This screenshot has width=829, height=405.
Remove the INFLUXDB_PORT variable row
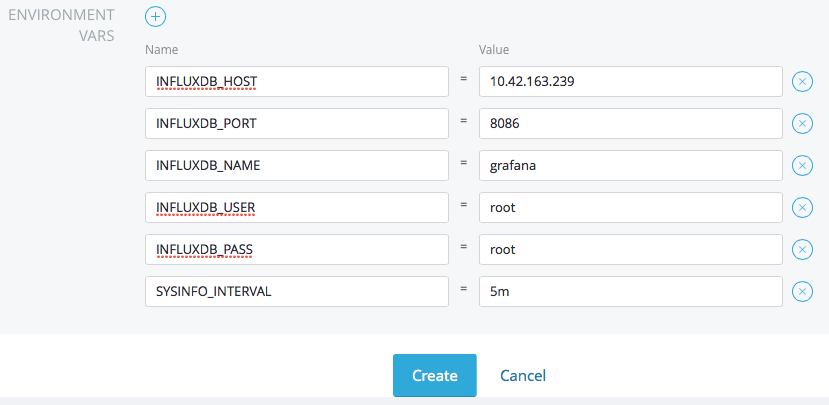pos(802,123)
